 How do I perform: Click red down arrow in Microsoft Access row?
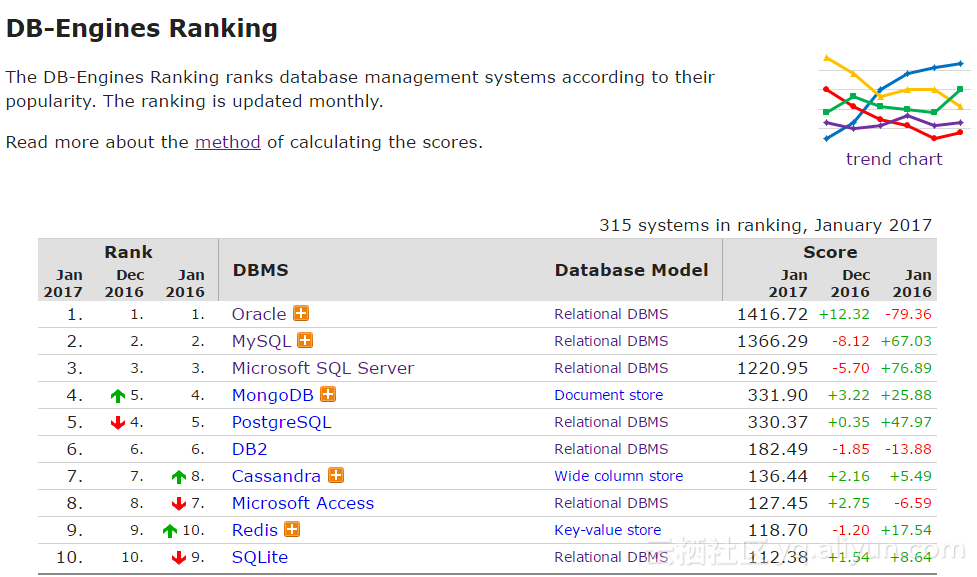pyautogui.click(x=179, y=503)
